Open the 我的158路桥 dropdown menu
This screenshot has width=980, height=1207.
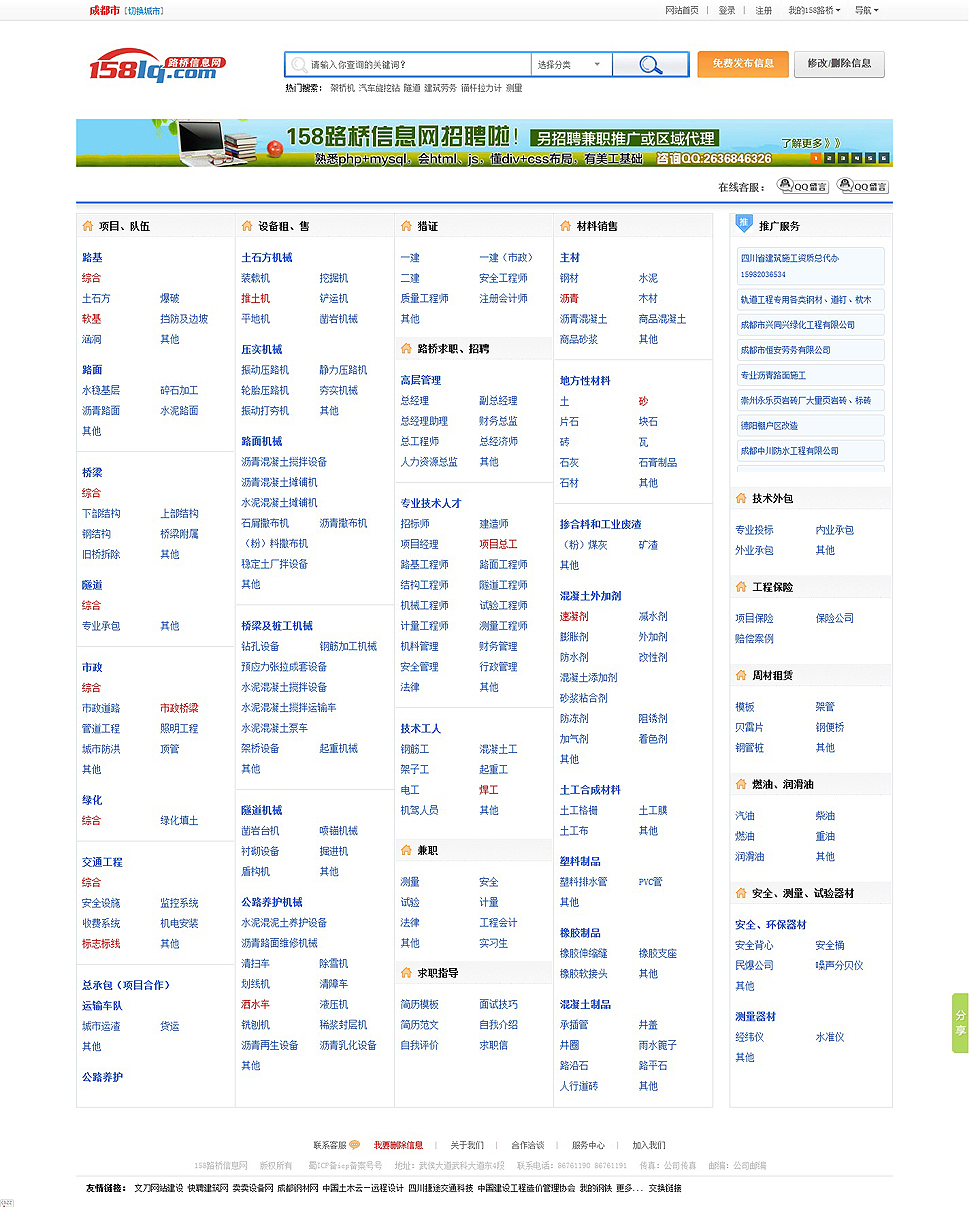(814, 10)
